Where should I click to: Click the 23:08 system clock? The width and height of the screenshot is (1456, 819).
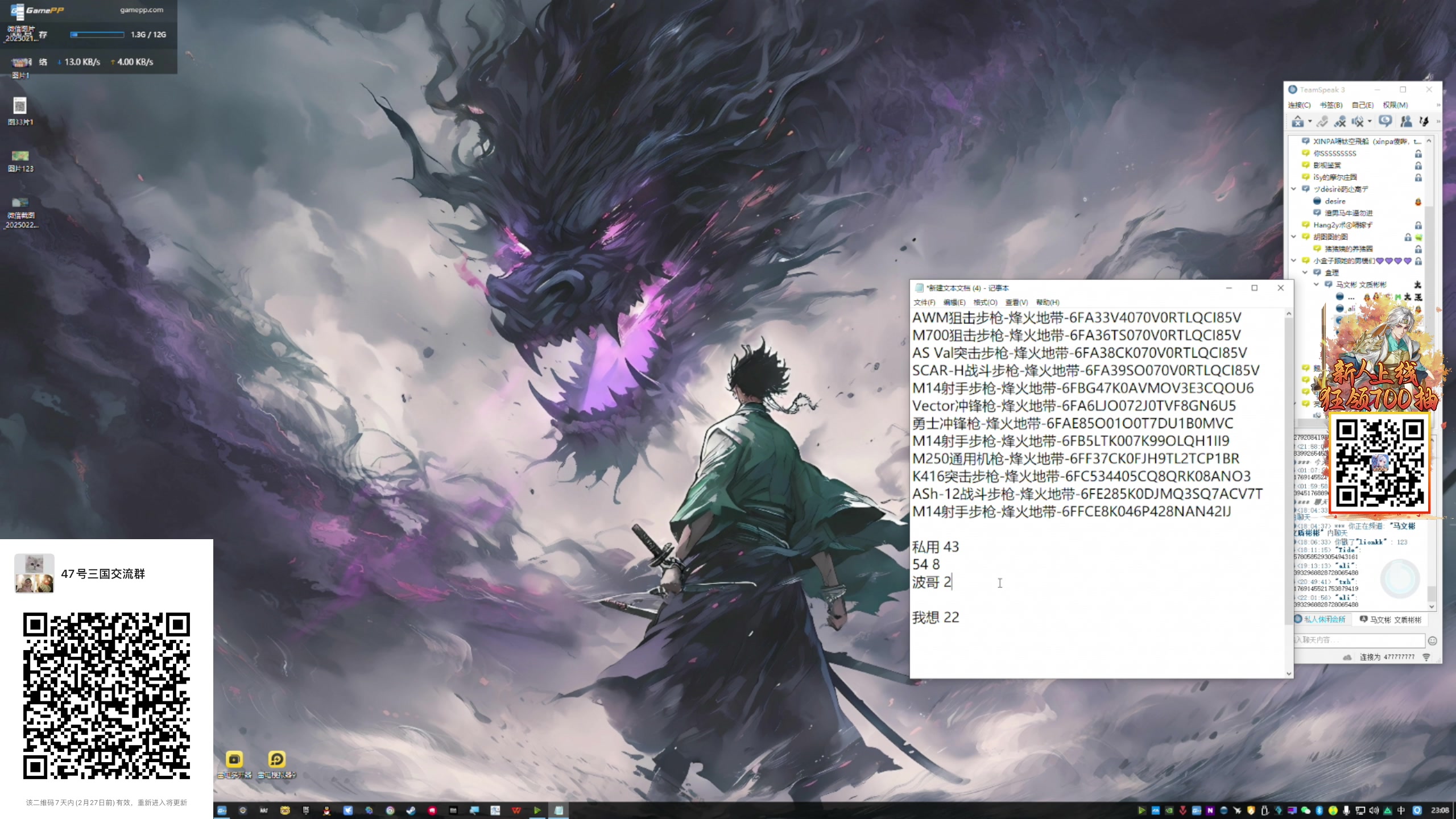coord(1440,810)
